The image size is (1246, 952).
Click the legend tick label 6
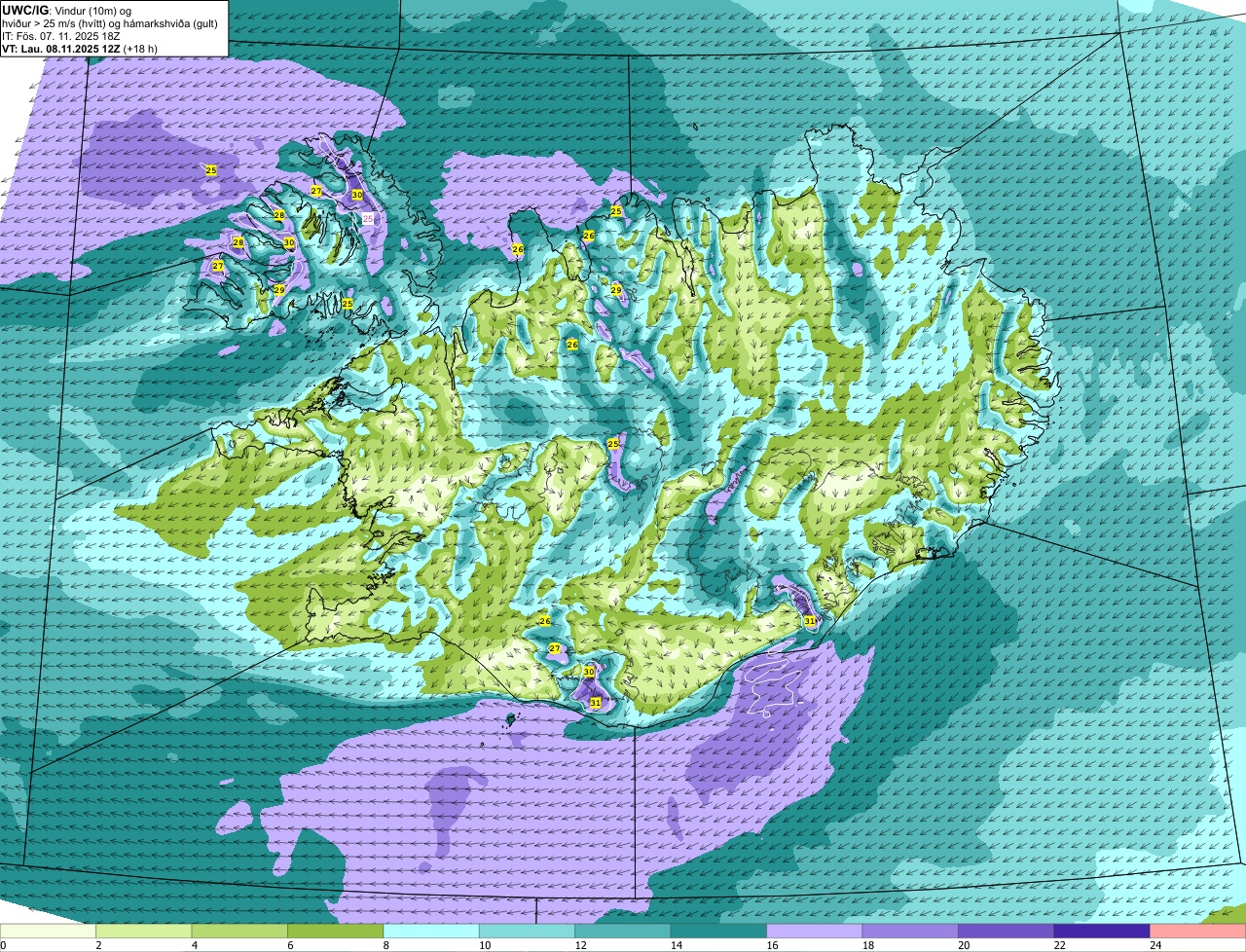pyautogui.click(x=290, y=945)
